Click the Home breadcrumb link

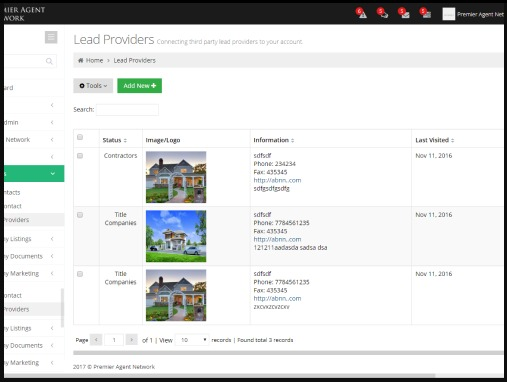tap(94, 60)
